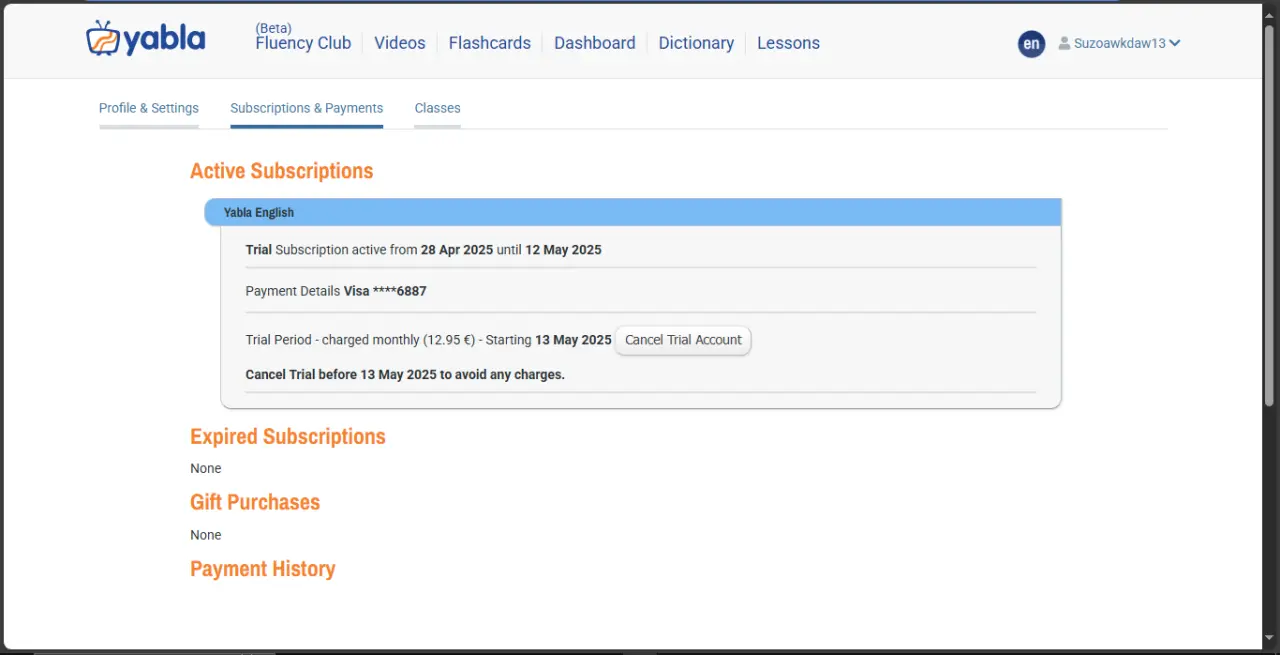
Task: Switch to Profile & Settings tab
Action: 149,108
